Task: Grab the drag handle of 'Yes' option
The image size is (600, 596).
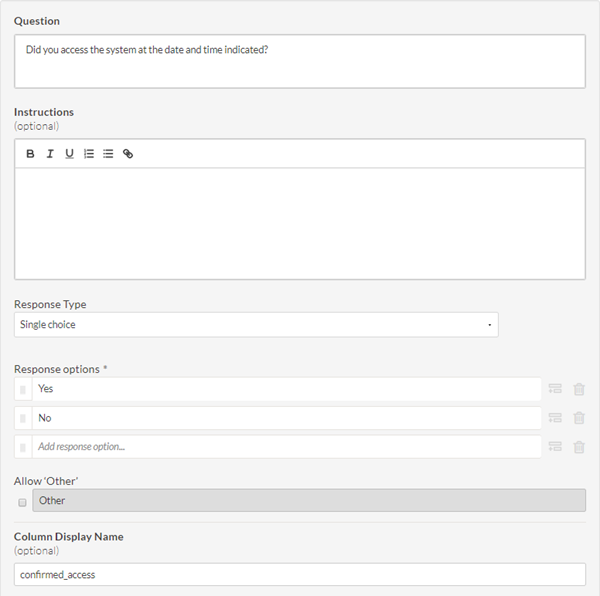Action: pos(23,389)
